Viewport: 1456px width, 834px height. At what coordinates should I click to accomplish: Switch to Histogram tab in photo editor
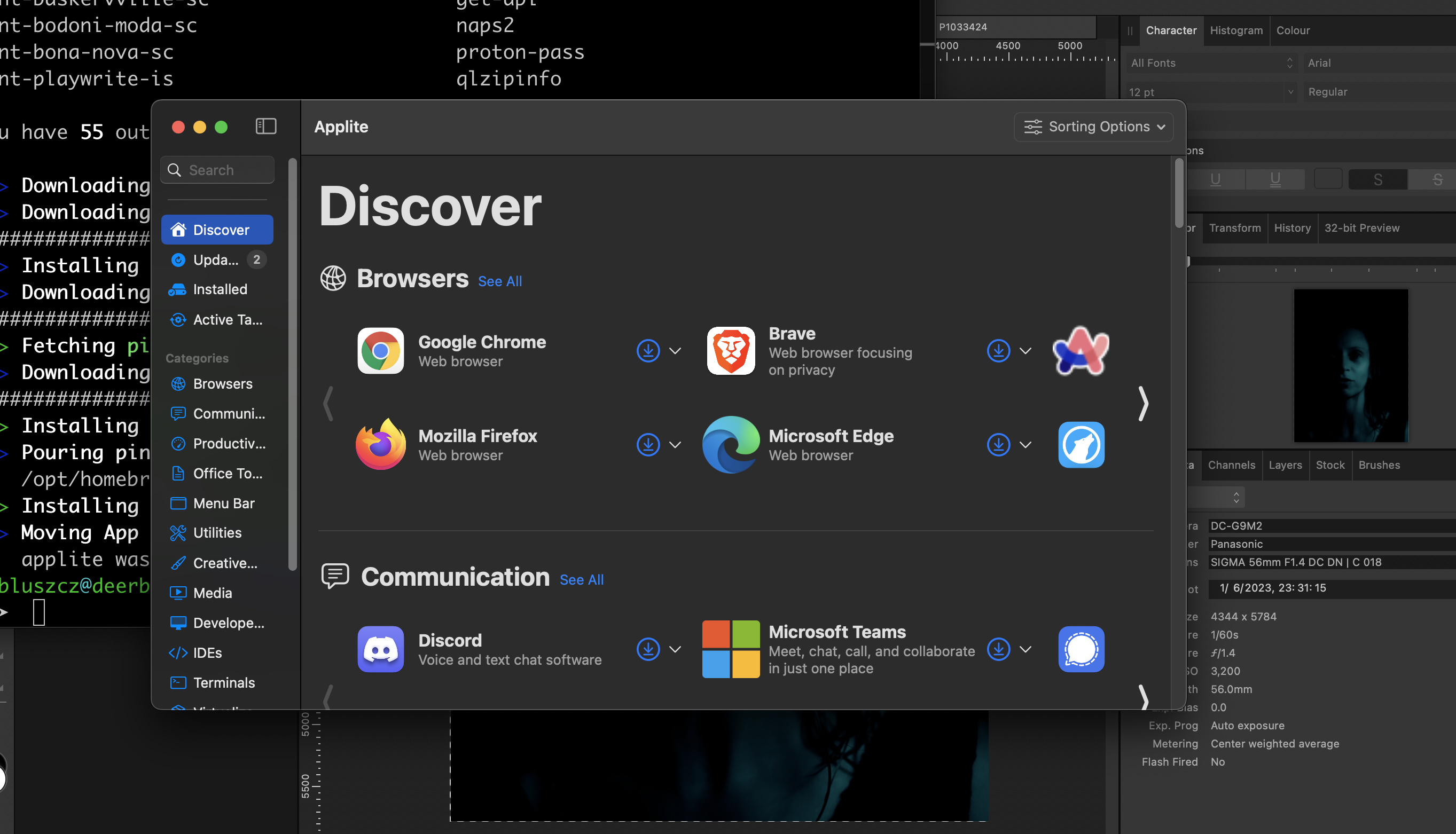(1236, 30)
